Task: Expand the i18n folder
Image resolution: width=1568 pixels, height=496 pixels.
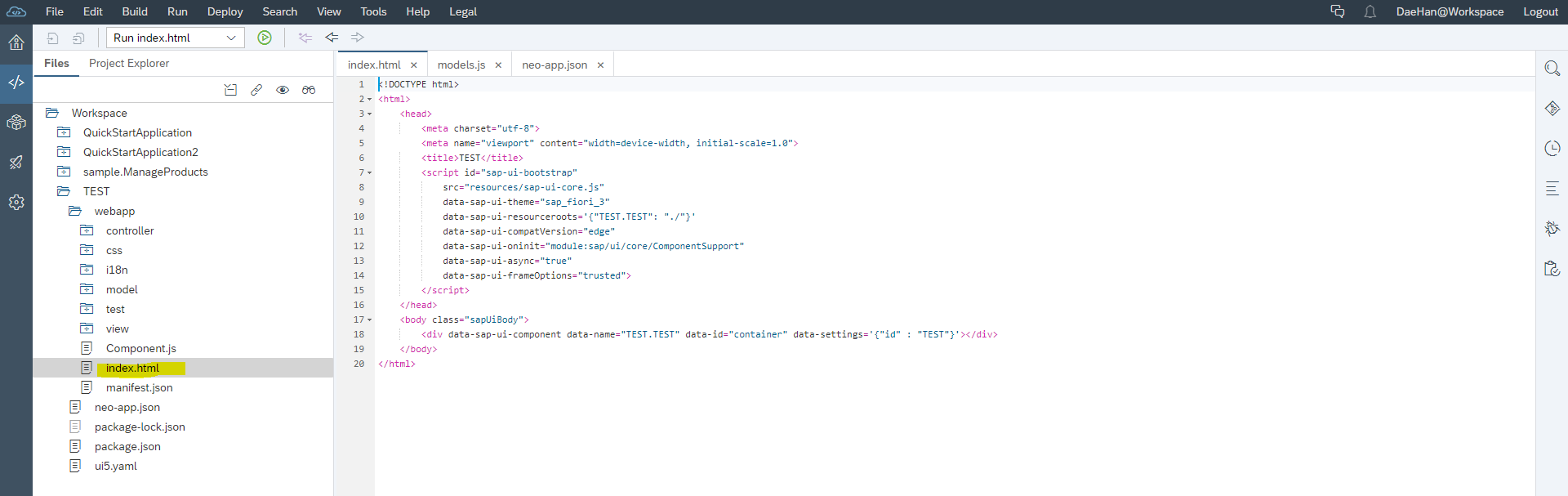Action: point(87,270)
